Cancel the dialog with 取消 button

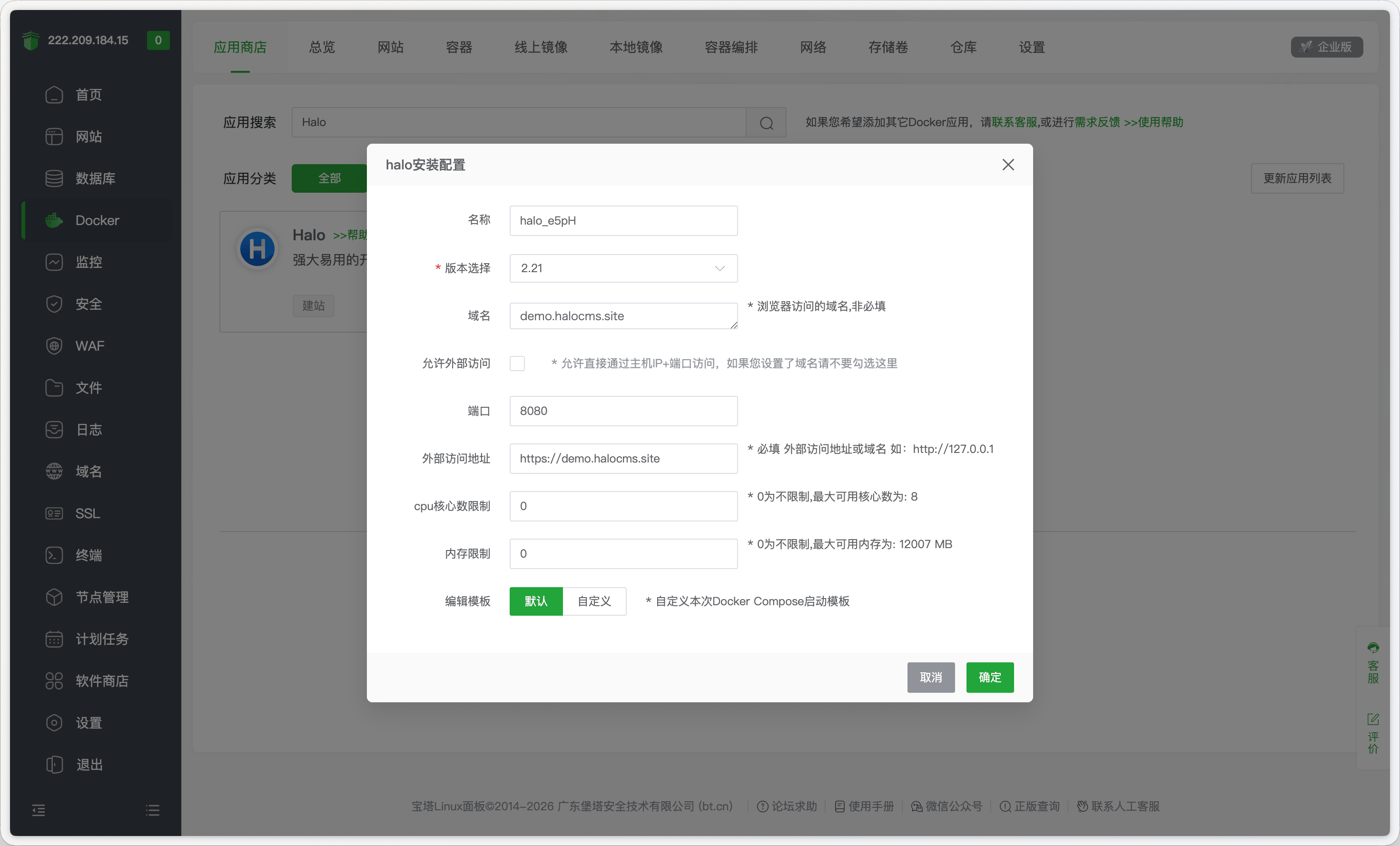pos(931,677)
